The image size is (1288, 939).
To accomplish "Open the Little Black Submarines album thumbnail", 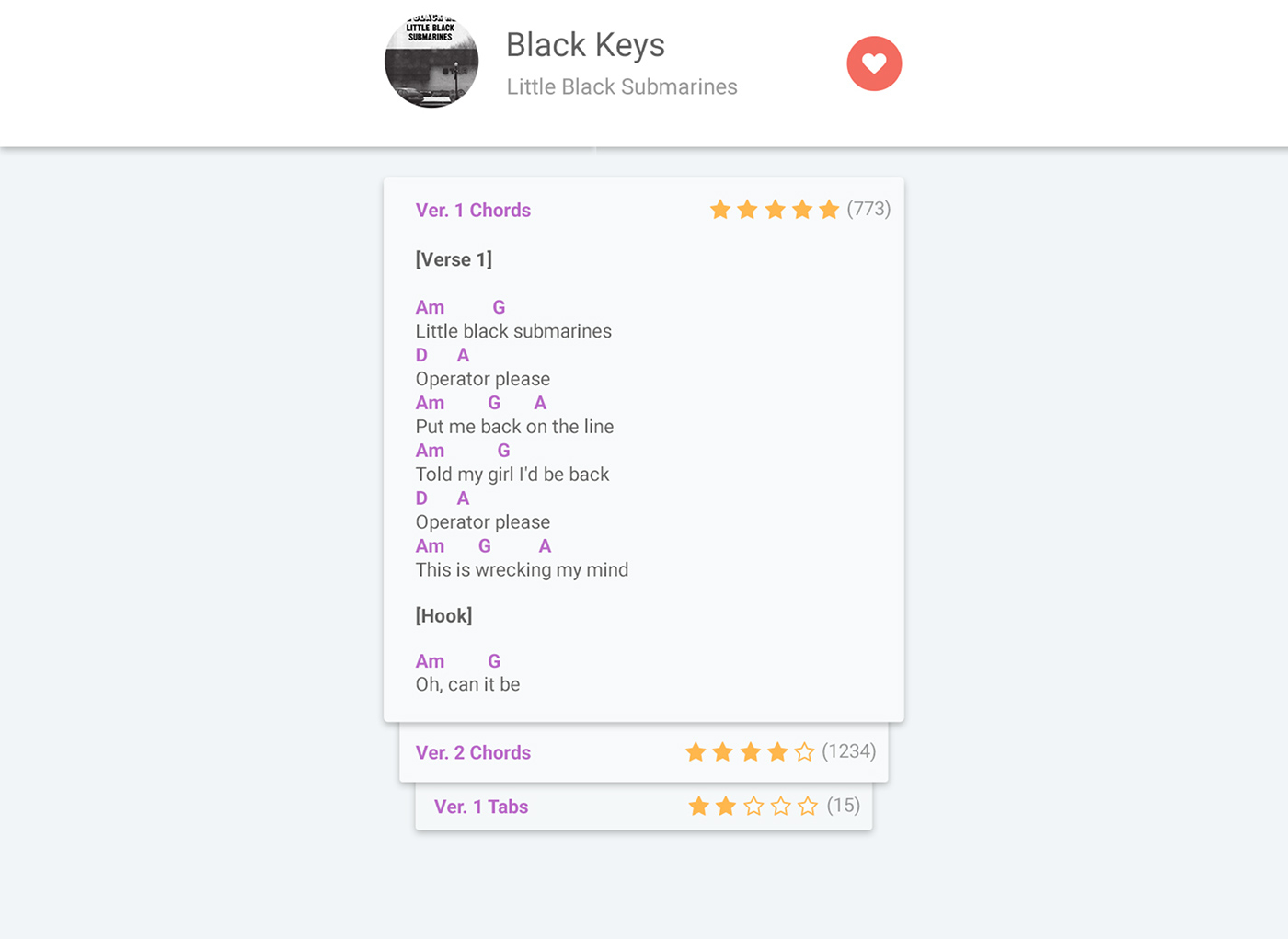I will [x=431, y=61].
